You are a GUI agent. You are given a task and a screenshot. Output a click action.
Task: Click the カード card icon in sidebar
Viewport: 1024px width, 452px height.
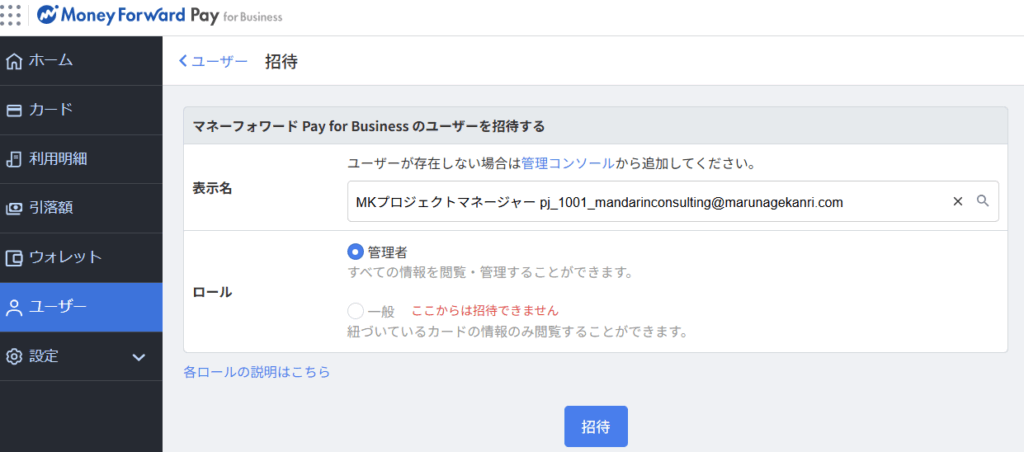[14, 110]
